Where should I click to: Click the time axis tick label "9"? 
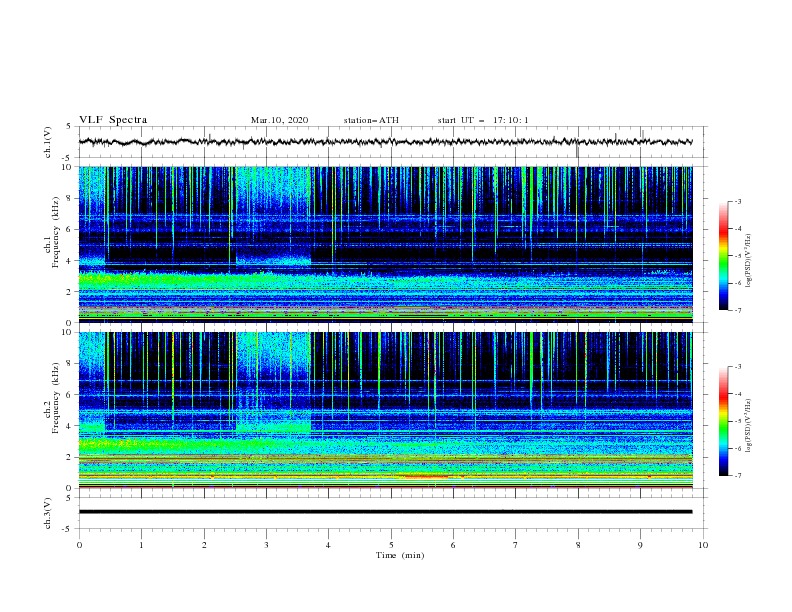(x=641, y=545)
